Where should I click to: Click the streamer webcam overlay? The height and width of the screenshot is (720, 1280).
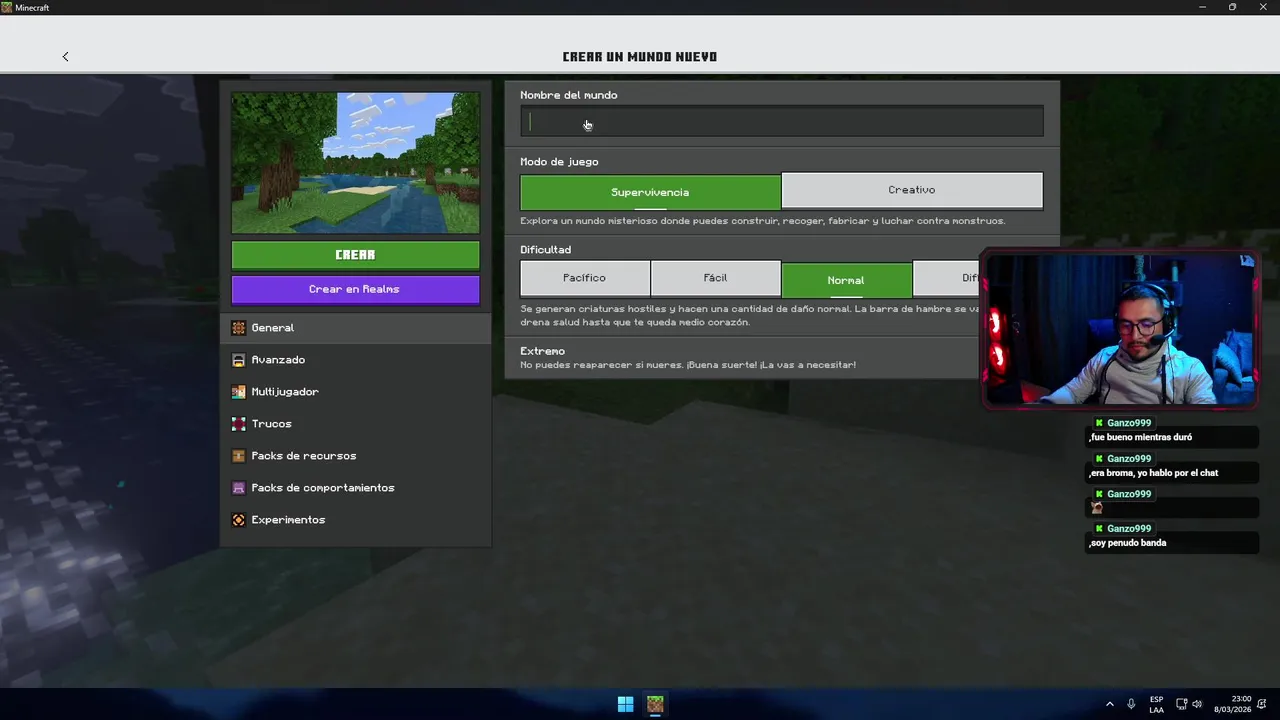click(1119, 330)
